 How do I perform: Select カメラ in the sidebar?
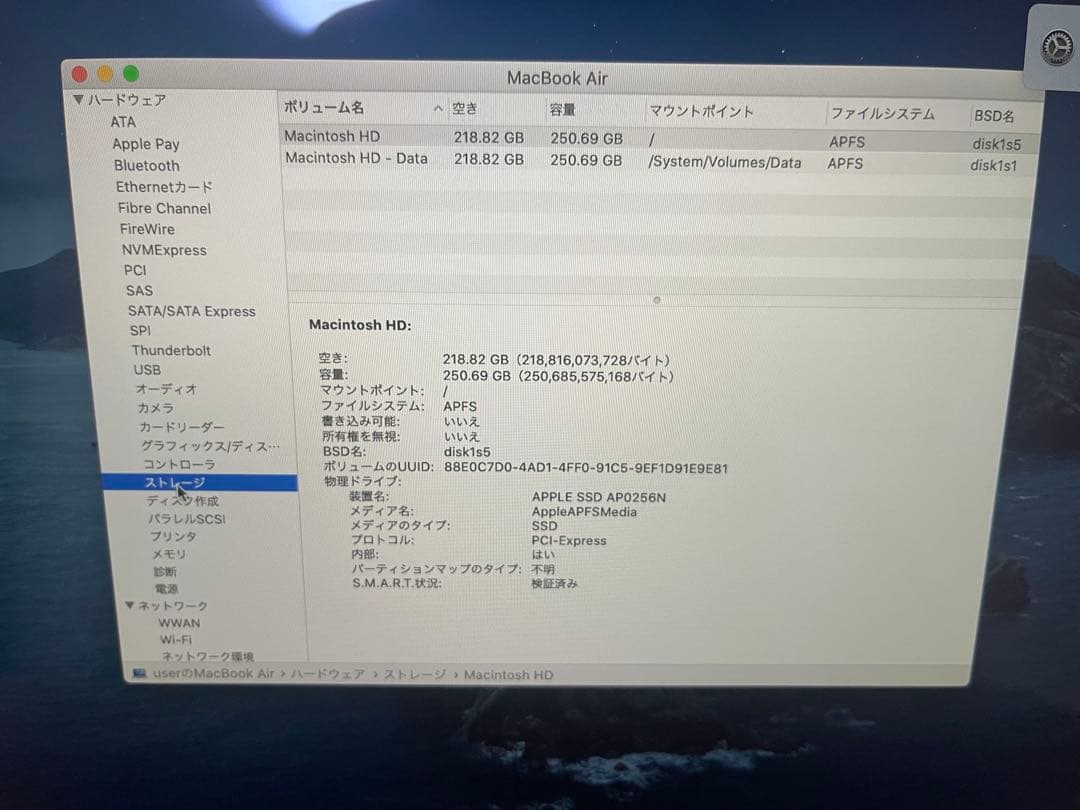155,408
